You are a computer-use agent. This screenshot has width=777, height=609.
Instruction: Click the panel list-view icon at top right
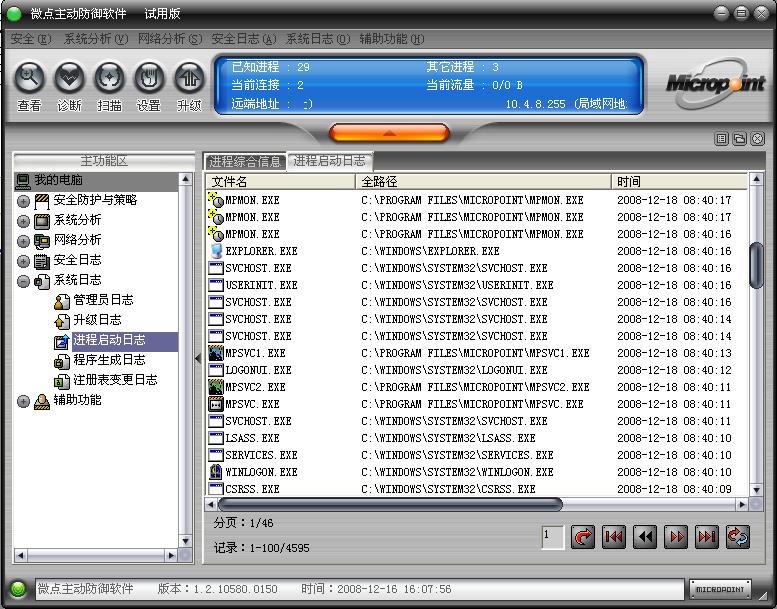click(x=722, y=139)
